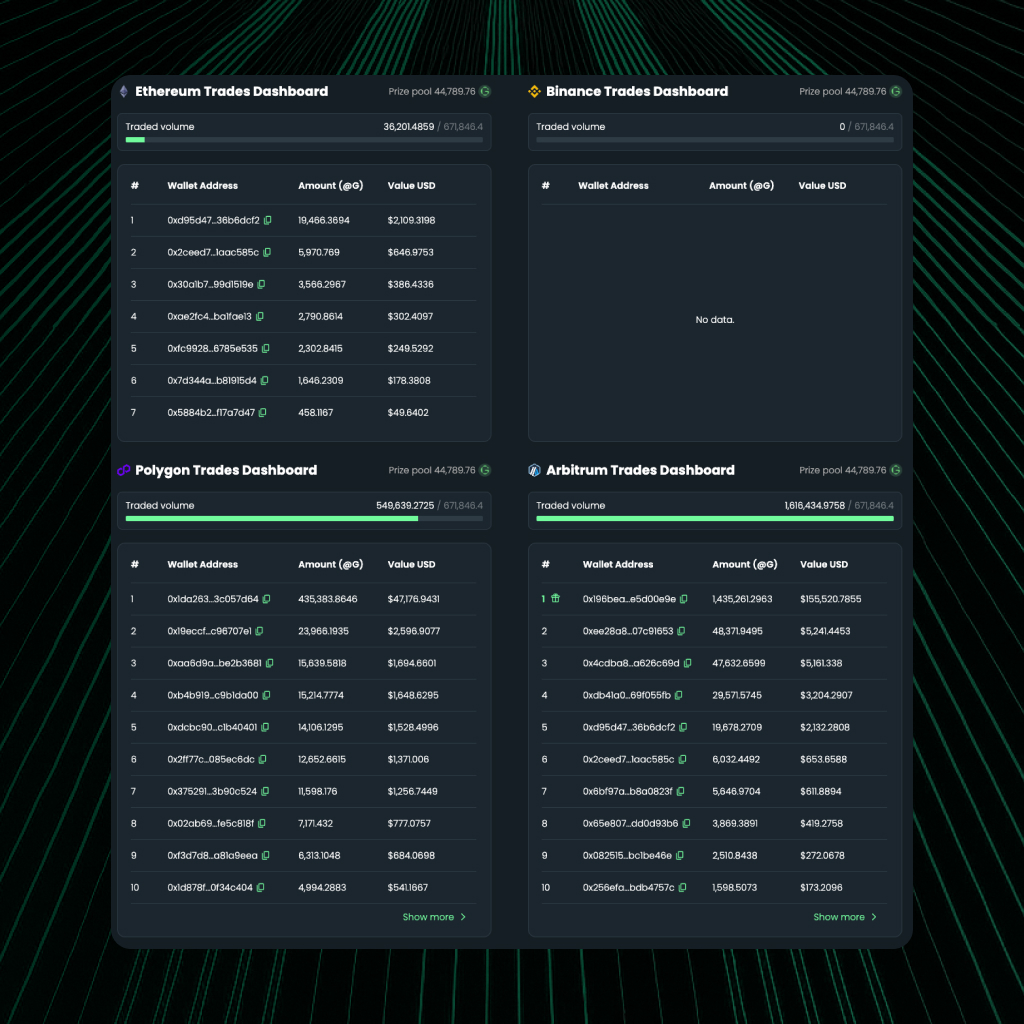1024x1024 pixels.
Task: Click the G token icon beside Binance prize pool
Action: pyautogui.click(x=896, y=91)
